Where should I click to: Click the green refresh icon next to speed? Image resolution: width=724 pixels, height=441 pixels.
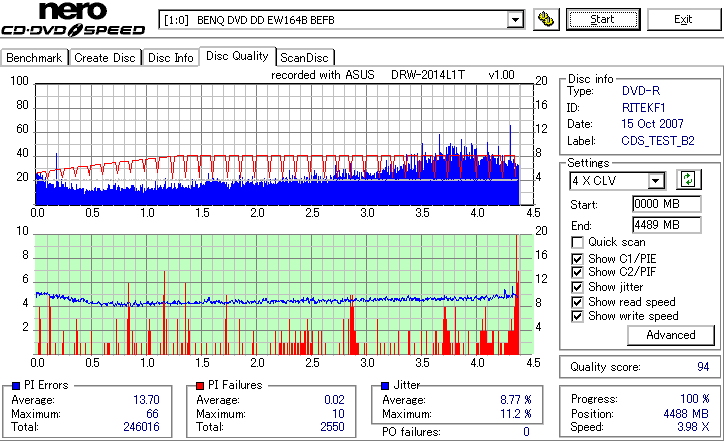(x=688, y=180)
